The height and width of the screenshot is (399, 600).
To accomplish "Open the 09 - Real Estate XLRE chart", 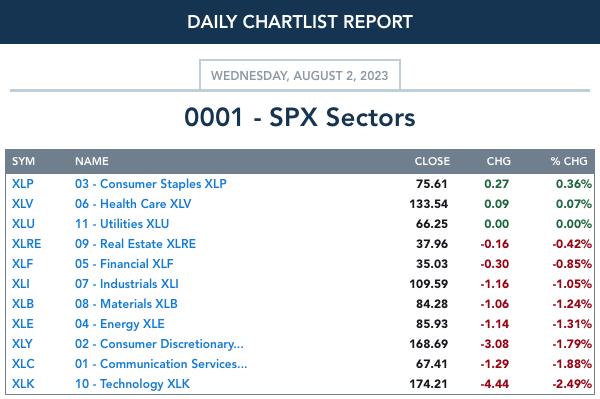I will point(135,244).
